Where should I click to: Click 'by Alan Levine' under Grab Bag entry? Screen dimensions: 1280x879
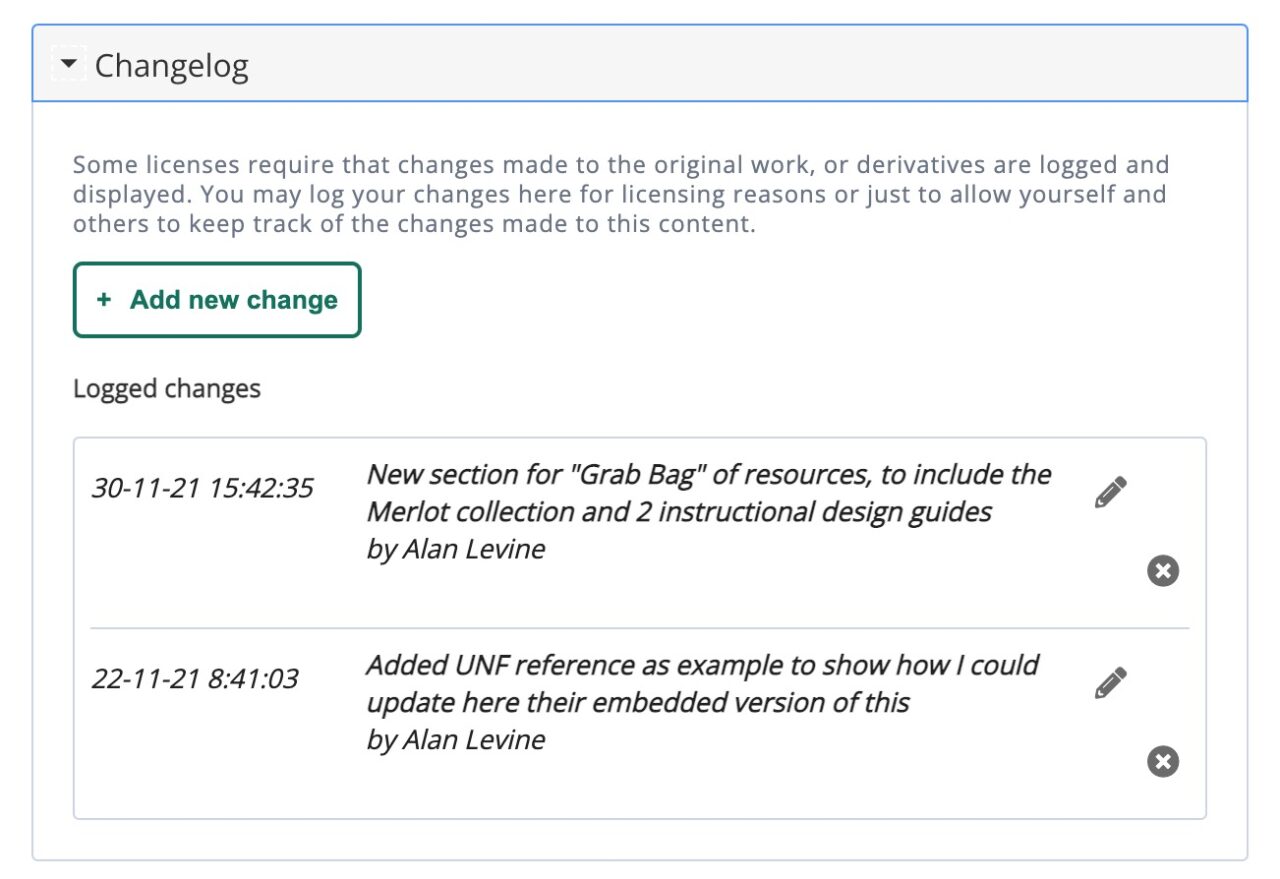point(456,550)
